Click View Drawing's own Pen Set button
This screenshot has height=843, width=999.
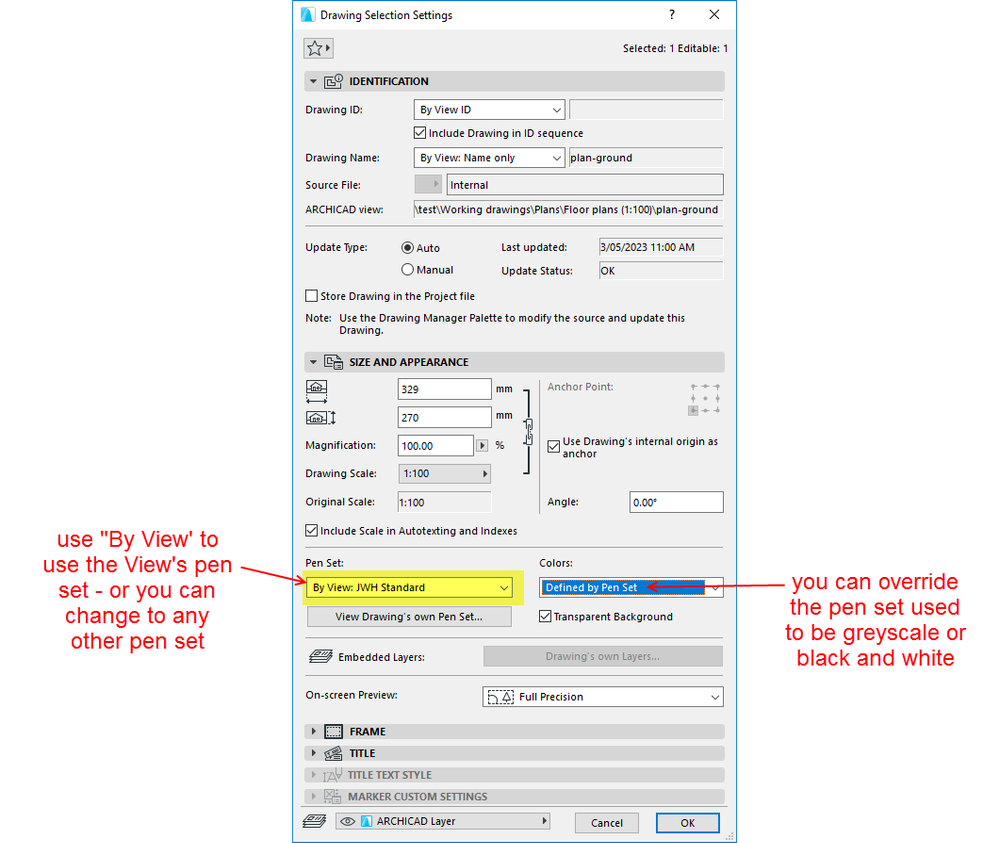[x=409, y=616]
